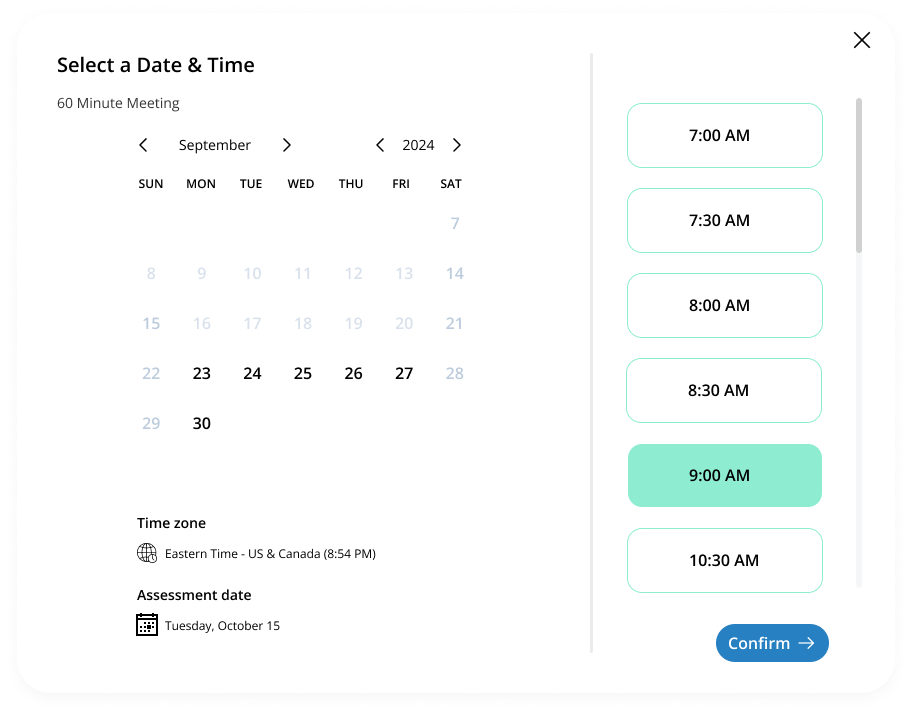Choose the 7:30 AM time slot

(724, 220)
